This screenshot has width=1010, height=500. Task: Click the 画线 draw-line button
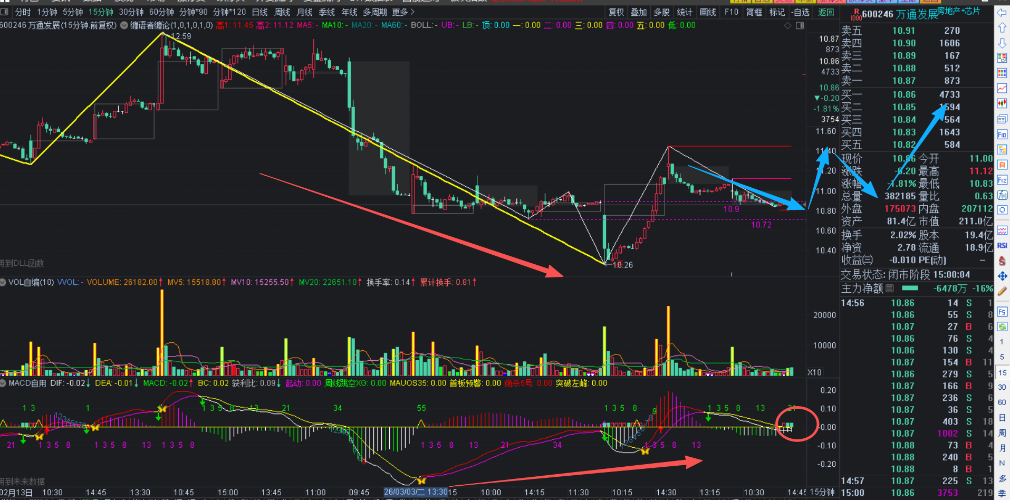point(707,12)
